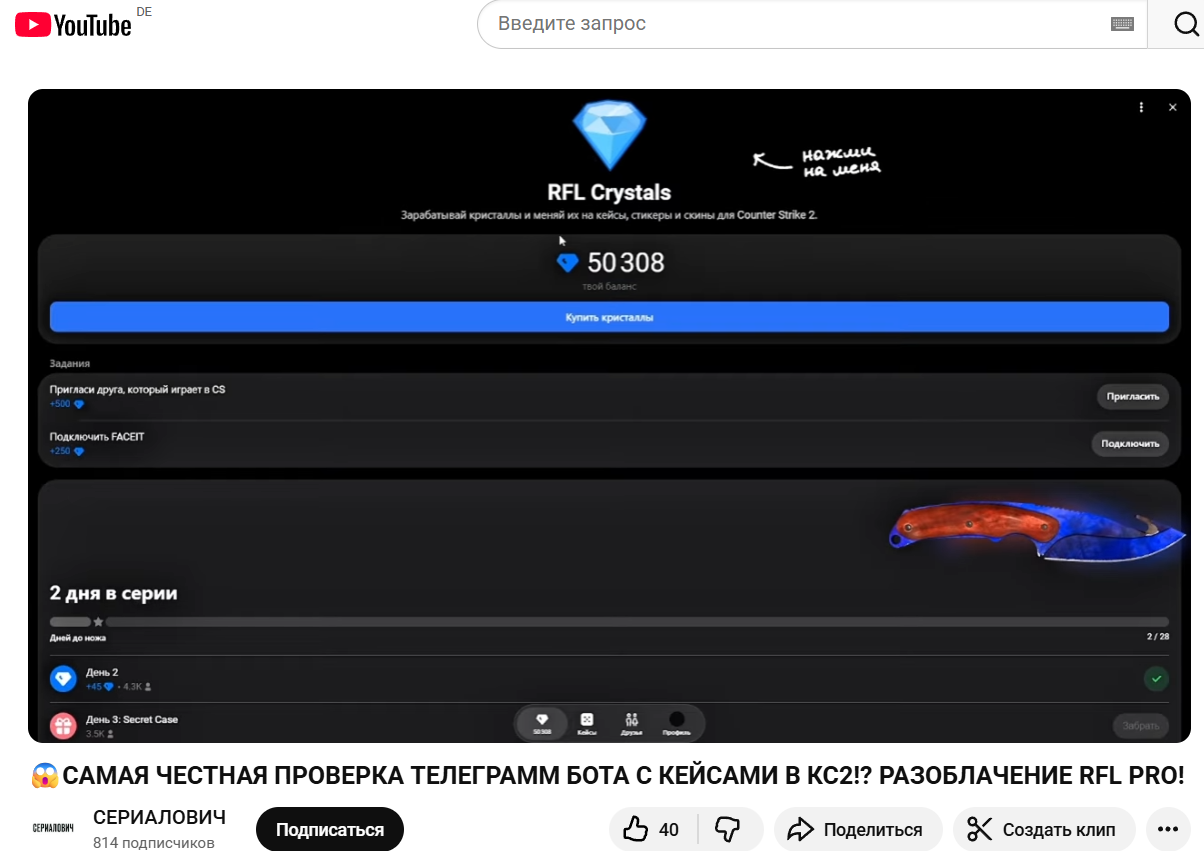
Task: Click the Пригласи друга task text
Action: coord(137,389)
